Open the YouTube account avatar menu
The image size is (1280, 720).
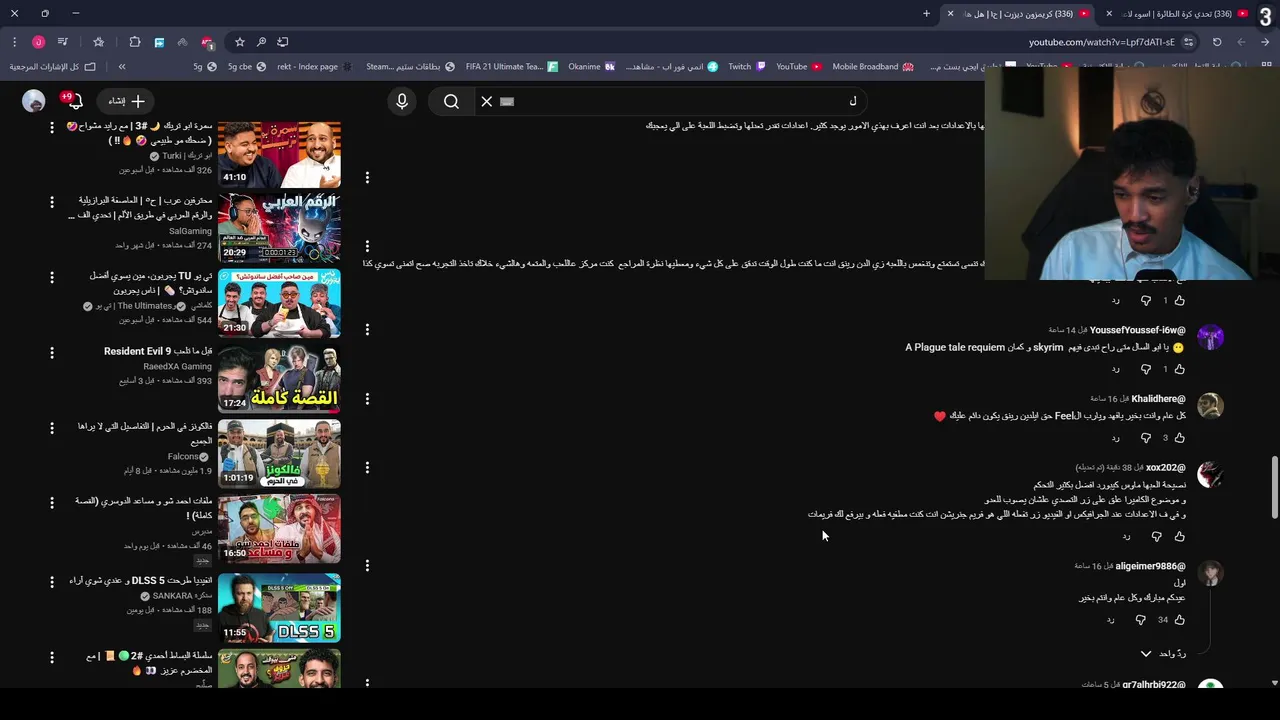[x=34, y=101]
